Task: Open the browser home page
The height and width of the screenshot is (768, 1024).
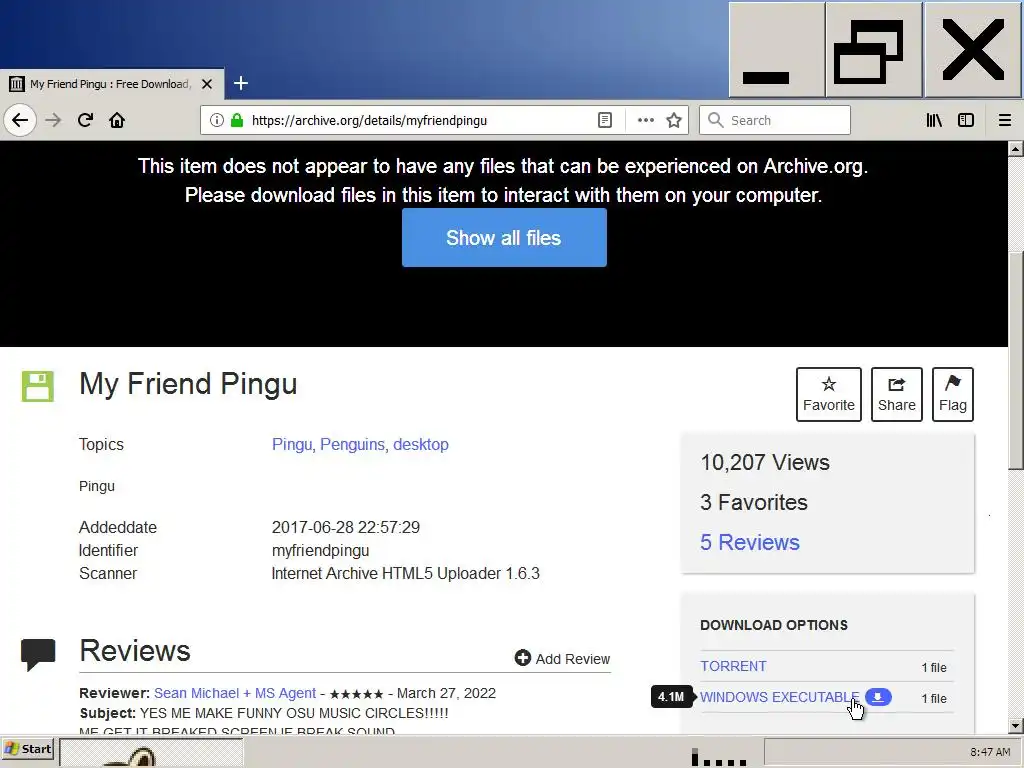Action: click(117, 120)
